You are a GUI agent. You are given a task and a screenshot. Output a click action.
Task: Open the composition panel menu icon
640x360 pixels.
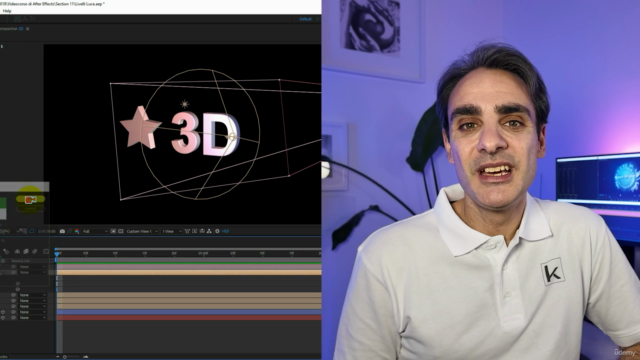coord(27,29)
